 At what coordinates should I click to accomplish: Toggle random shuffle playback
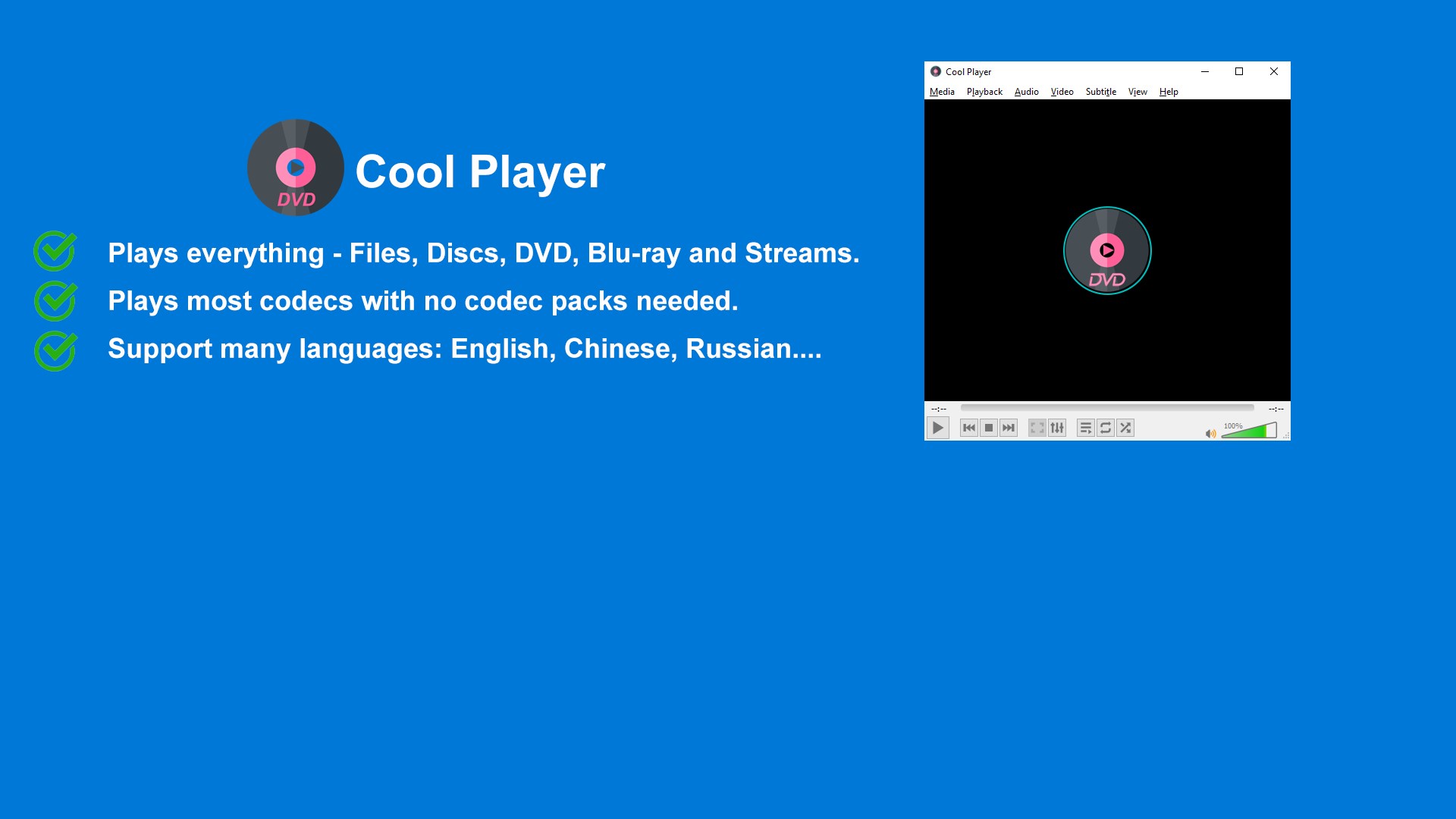tap(1125, 428)
